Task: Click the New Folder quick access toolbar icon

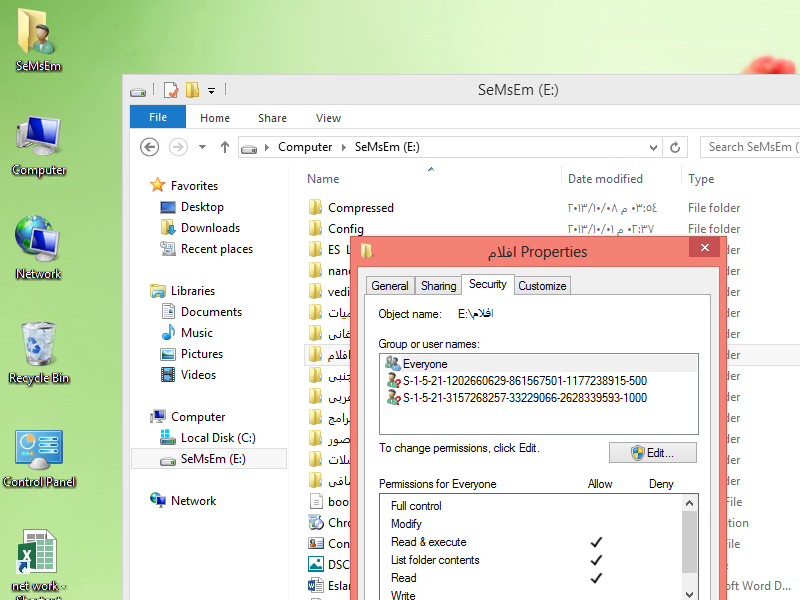Action: click(x=192, y=90)
